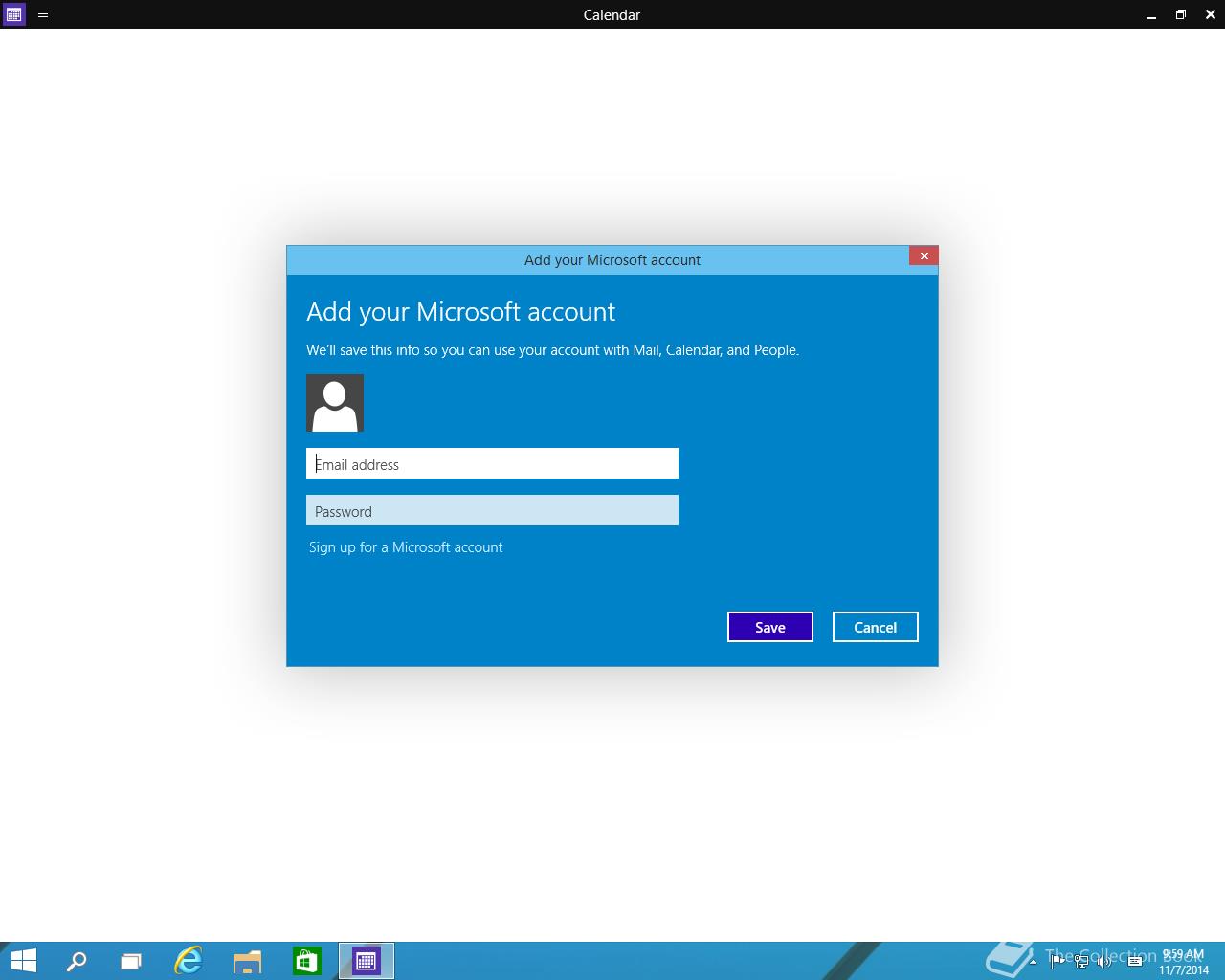Click the Cancel button
This screenshot has height=980, width=1225.
[876, 627]
